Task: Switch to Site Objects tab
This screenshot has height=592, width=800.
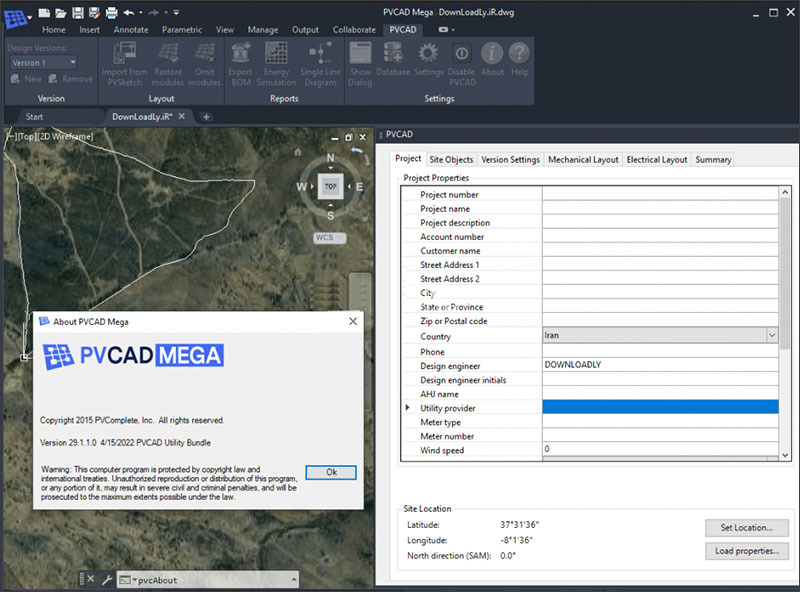Action: click(451, 160)
